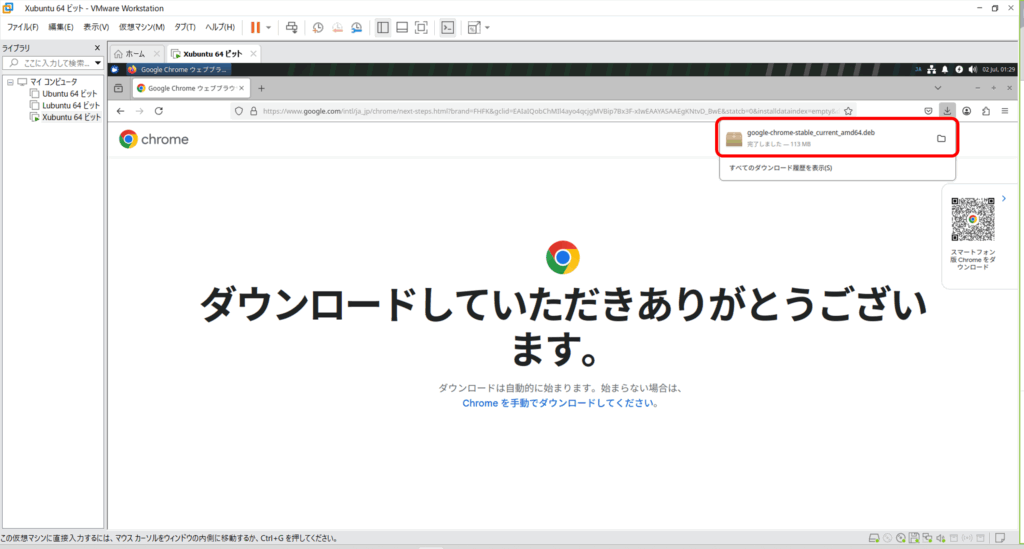
Task: Click Firefox downloads arrow toolbar icon
Action: click(x=947, y=111)
